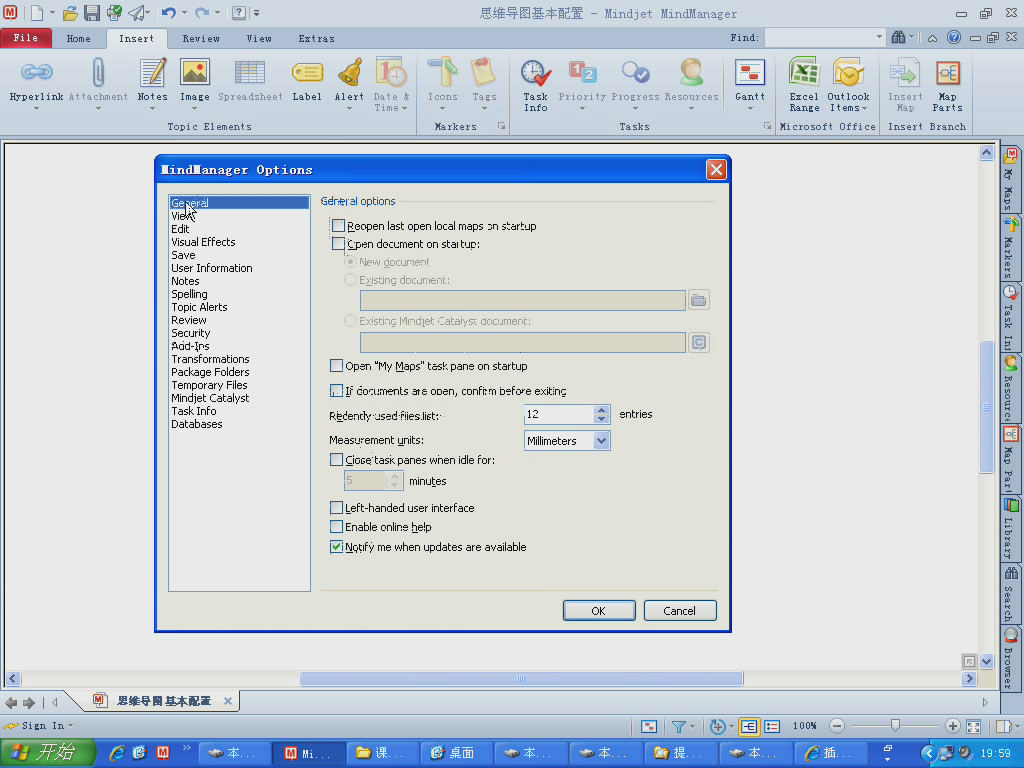Select the Security options category
Image resolution: width=1024 pixels, height=768 pixels.
point(191,333)
